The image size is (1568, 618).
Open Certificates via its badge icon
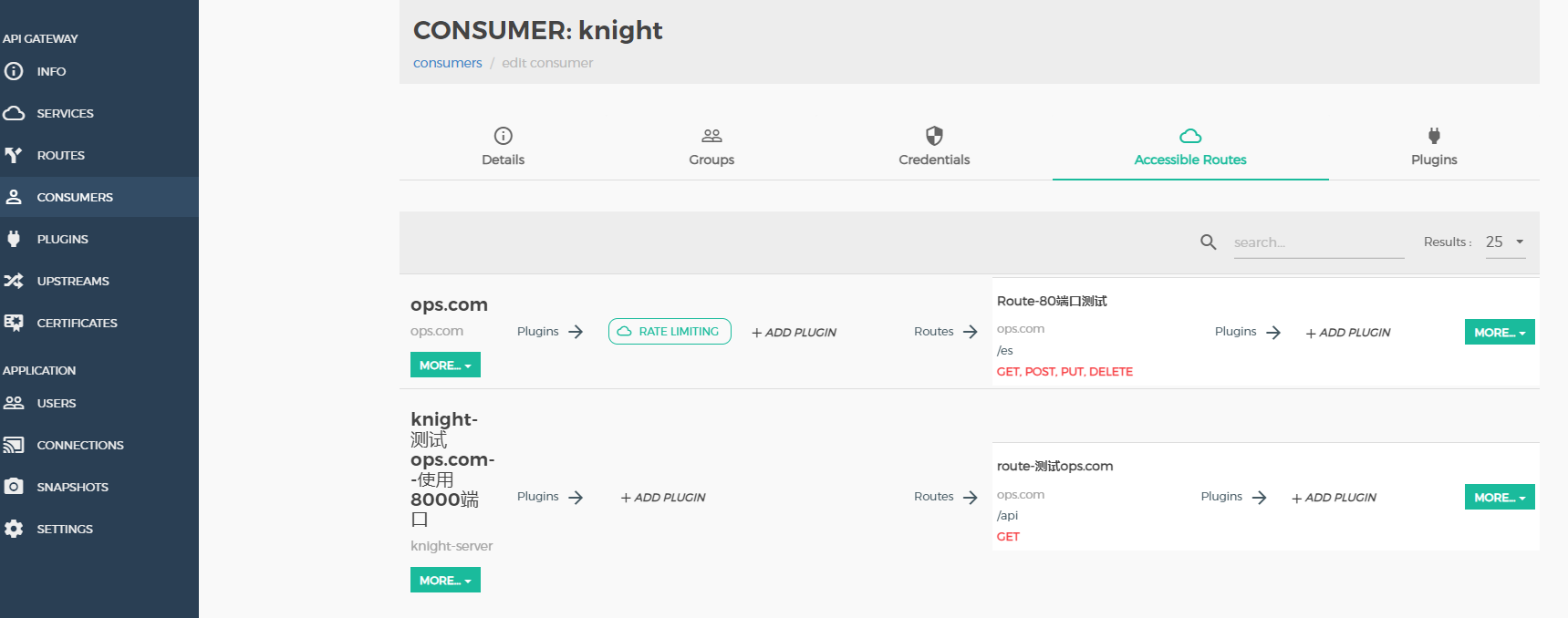click(14, 323)
